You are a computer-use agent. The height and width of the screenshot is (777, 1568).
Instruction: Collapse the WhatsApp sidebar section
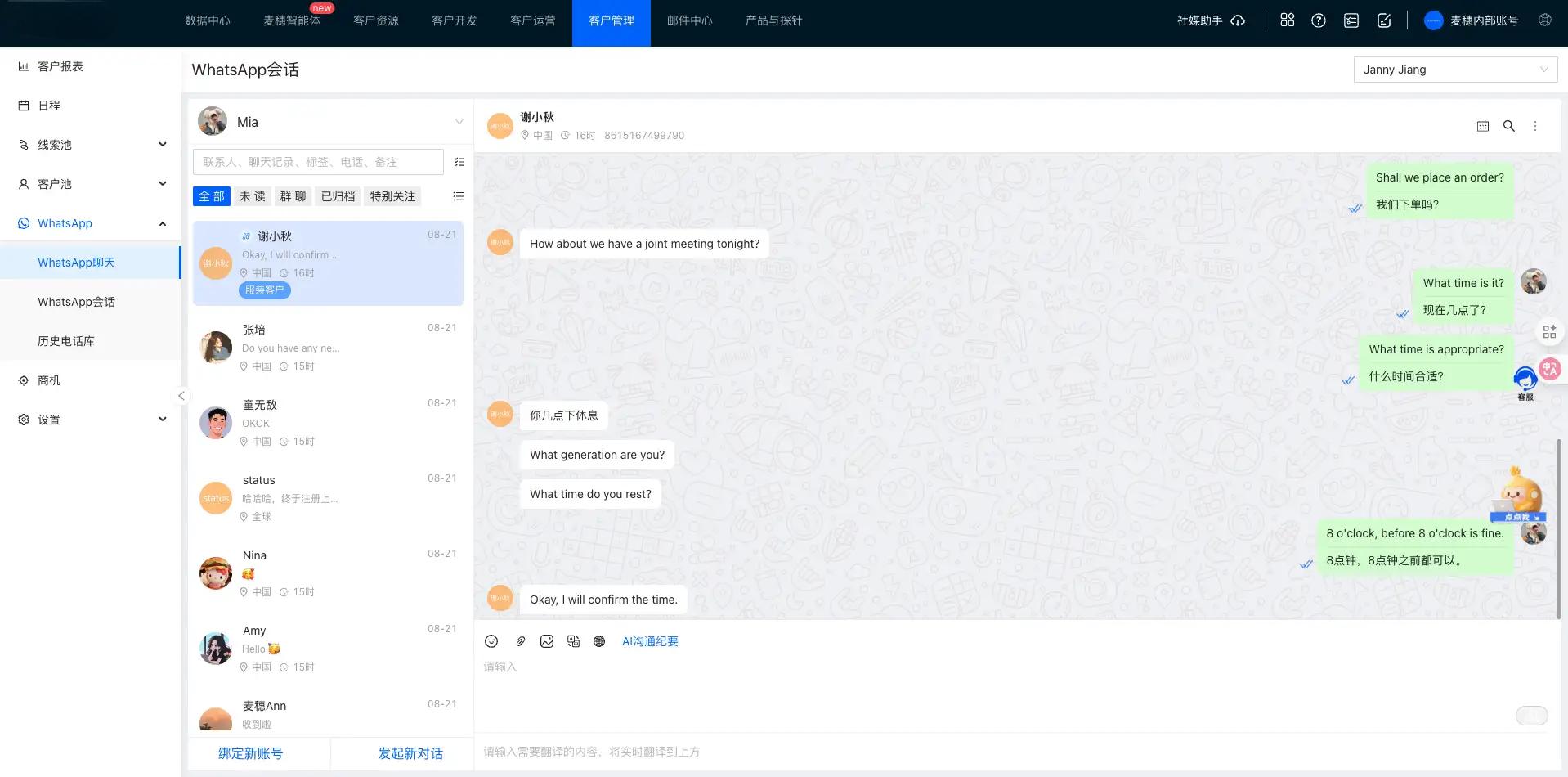click(163, 223)
